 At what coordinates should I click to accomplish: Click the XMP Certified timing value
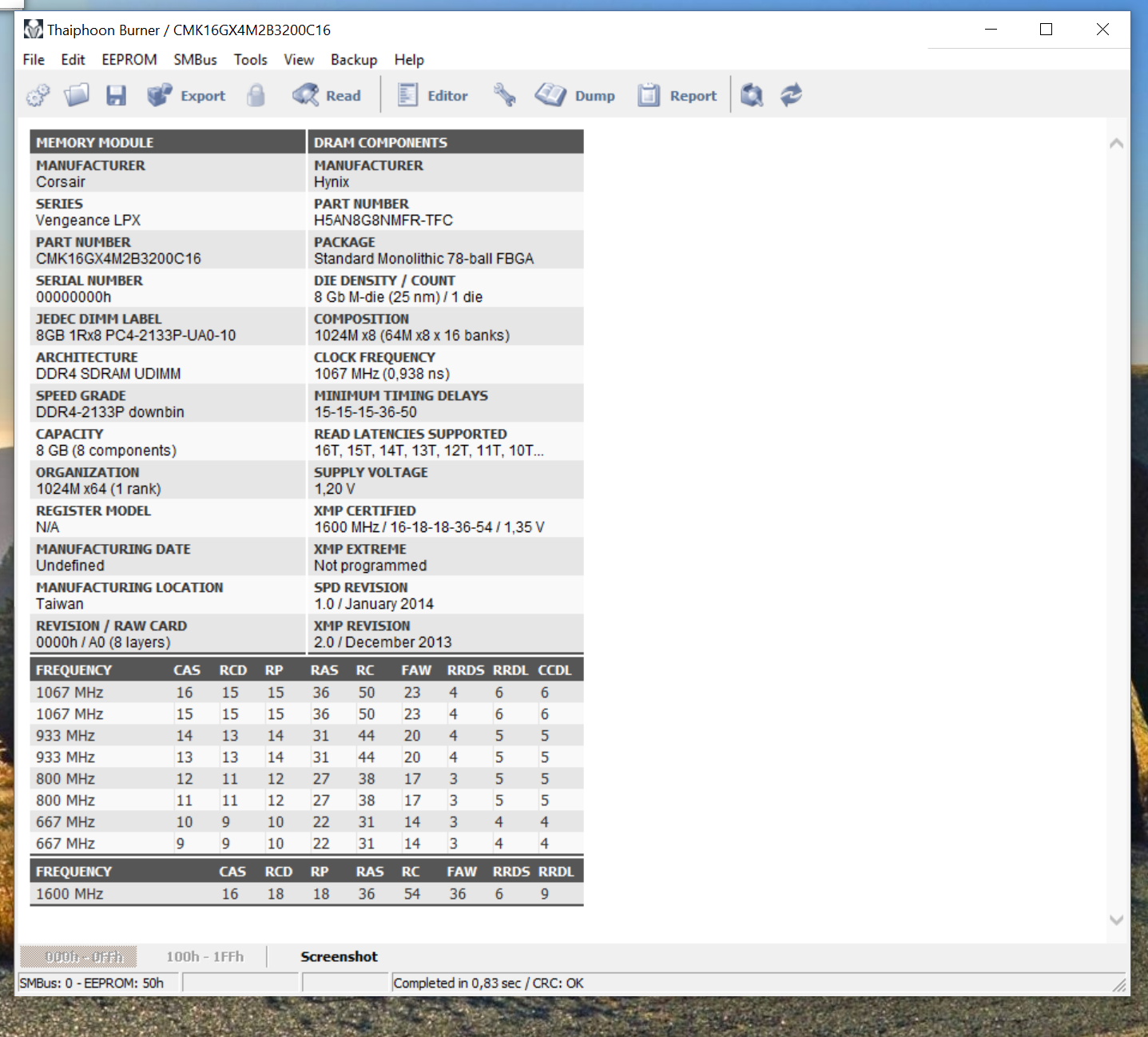tap(429, 527)
